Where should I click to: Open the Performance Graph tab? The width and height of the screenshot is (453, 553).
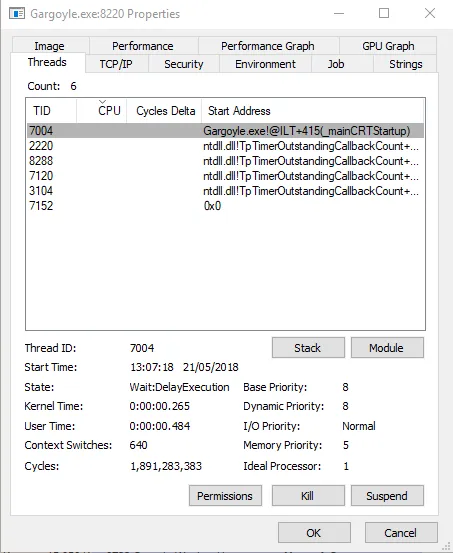click(x=268, y=45)
